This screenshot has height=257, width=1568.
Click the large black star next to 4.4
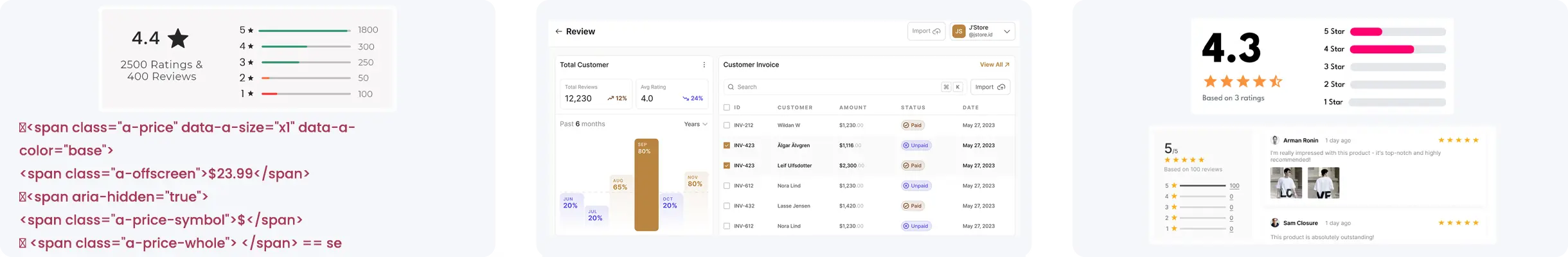178,38
